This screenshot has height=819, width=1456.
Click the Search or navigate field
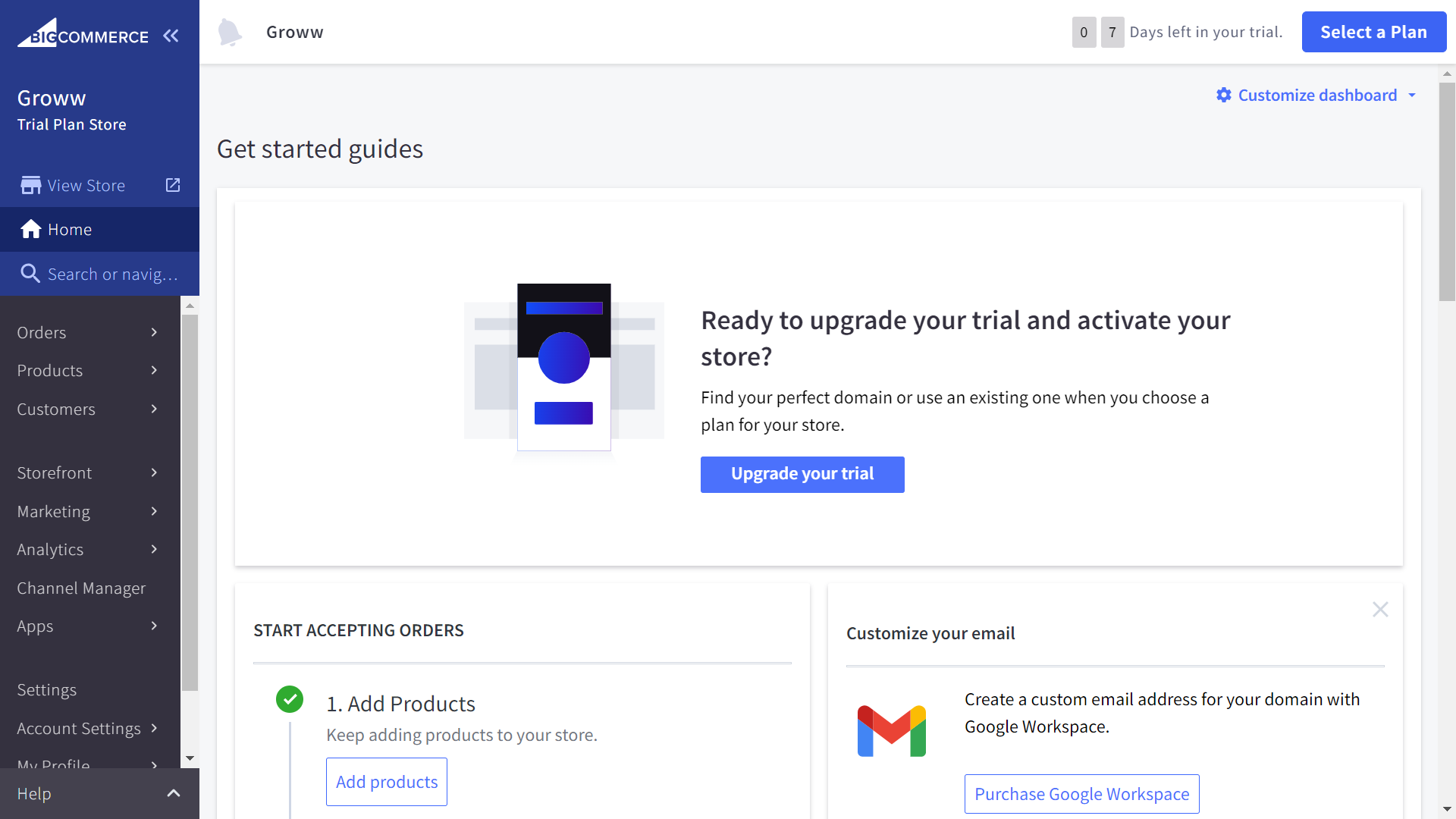click(x=112, y=275)
